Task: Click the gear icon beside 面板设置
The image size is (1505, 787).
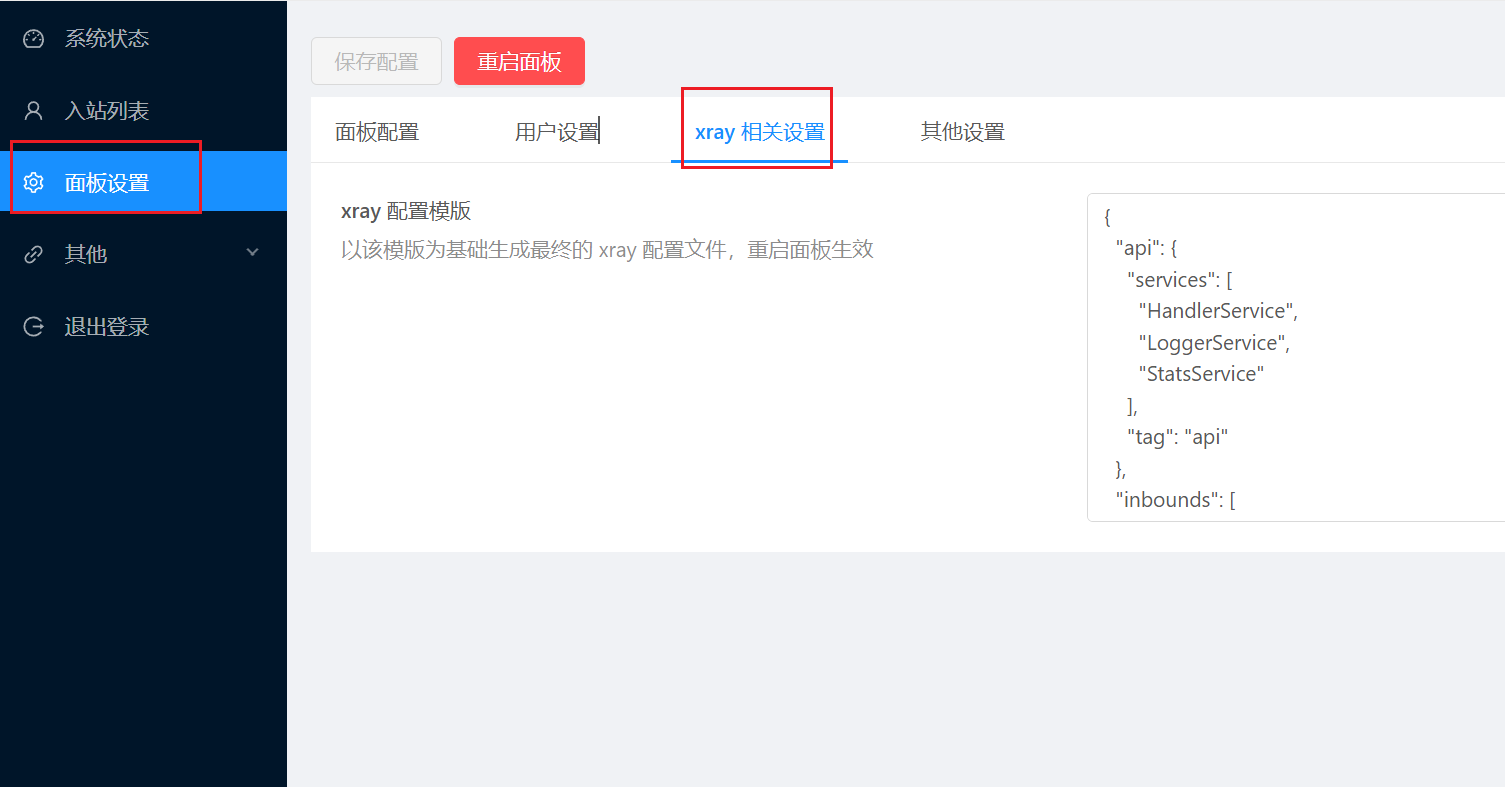Action: (x=34, y=183)
